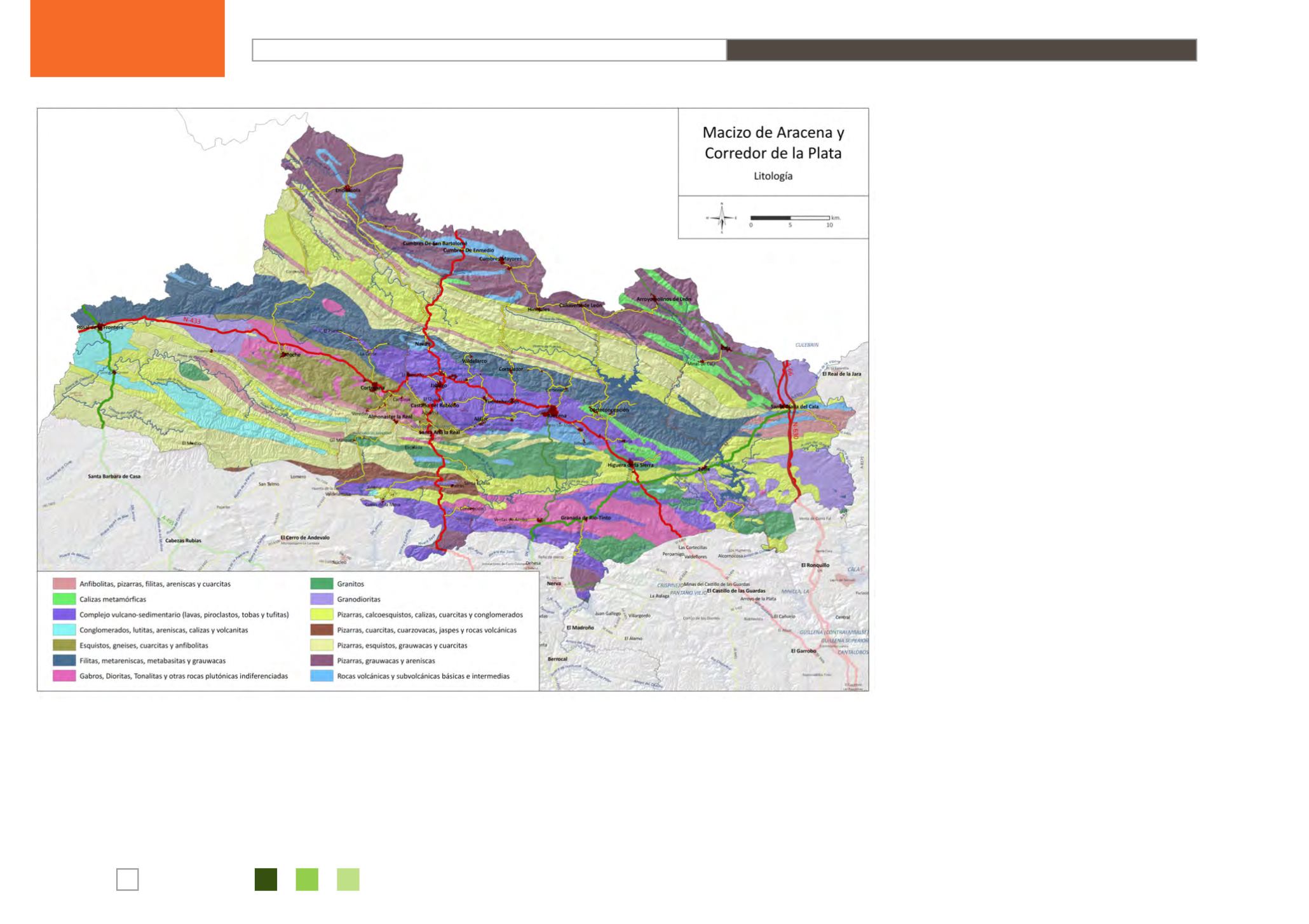Click the yellow-green Pizarras, calcoesquistos legend swatch
1309x924 pixels.
(x=322, y=615)
